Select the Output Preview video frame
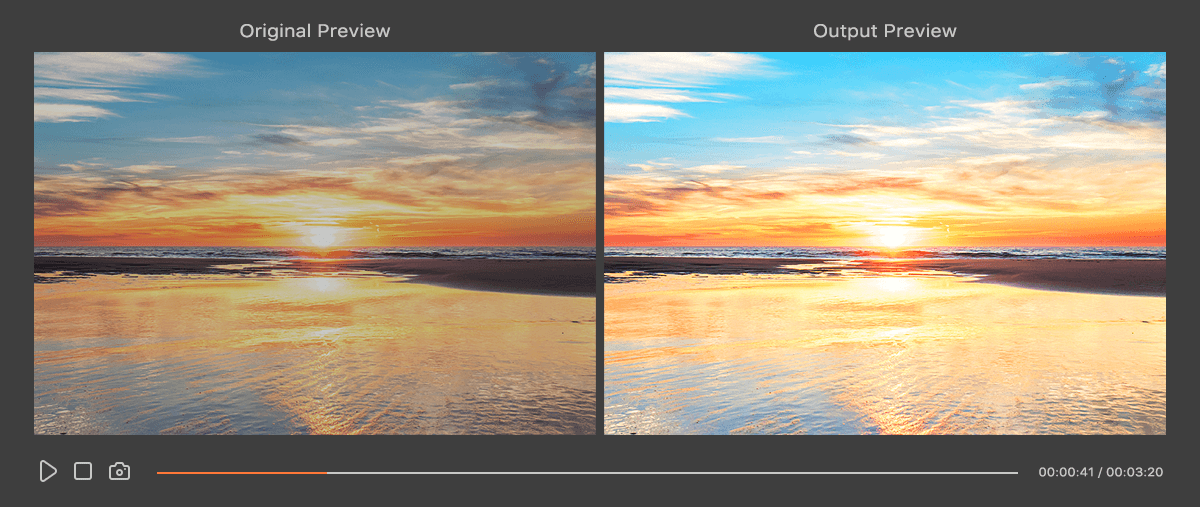Viewport: 1200px width, 507px height. pyautogui.click(x=885, y=243)
